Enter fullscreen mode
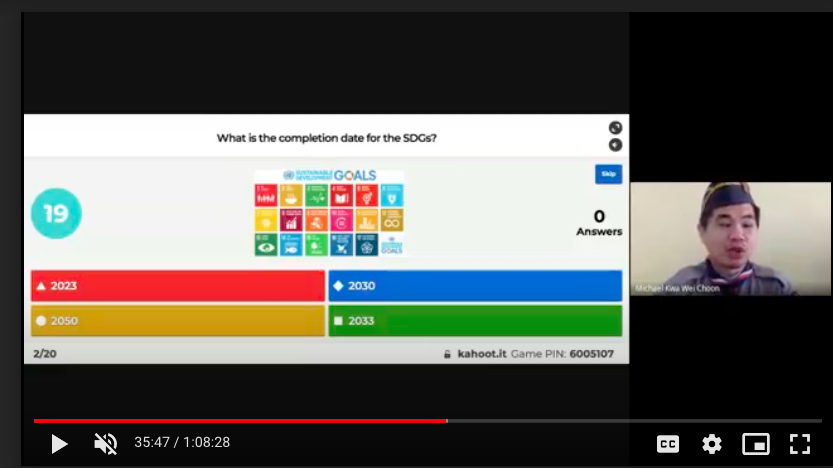 point(800,444)
